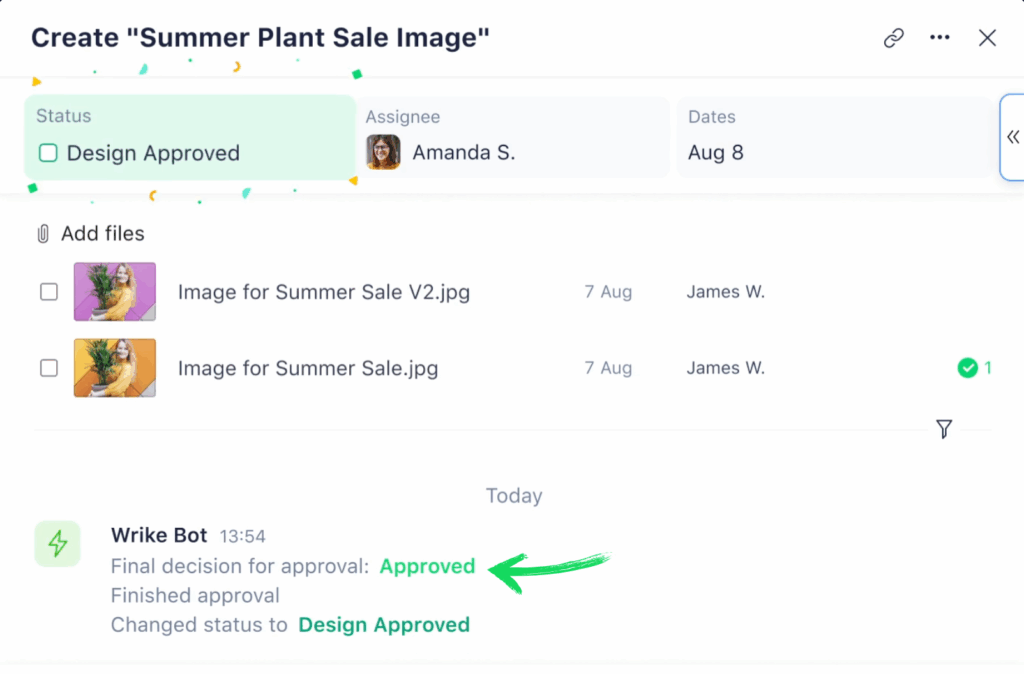1024x674 pixels.
Task: Tick checkbox for Image for Summer Sale V2.jpg
Action: [49, 292]
